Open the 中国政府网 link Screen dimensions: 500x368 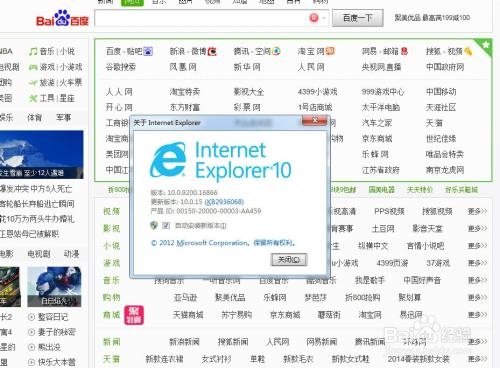coord(445,67)
